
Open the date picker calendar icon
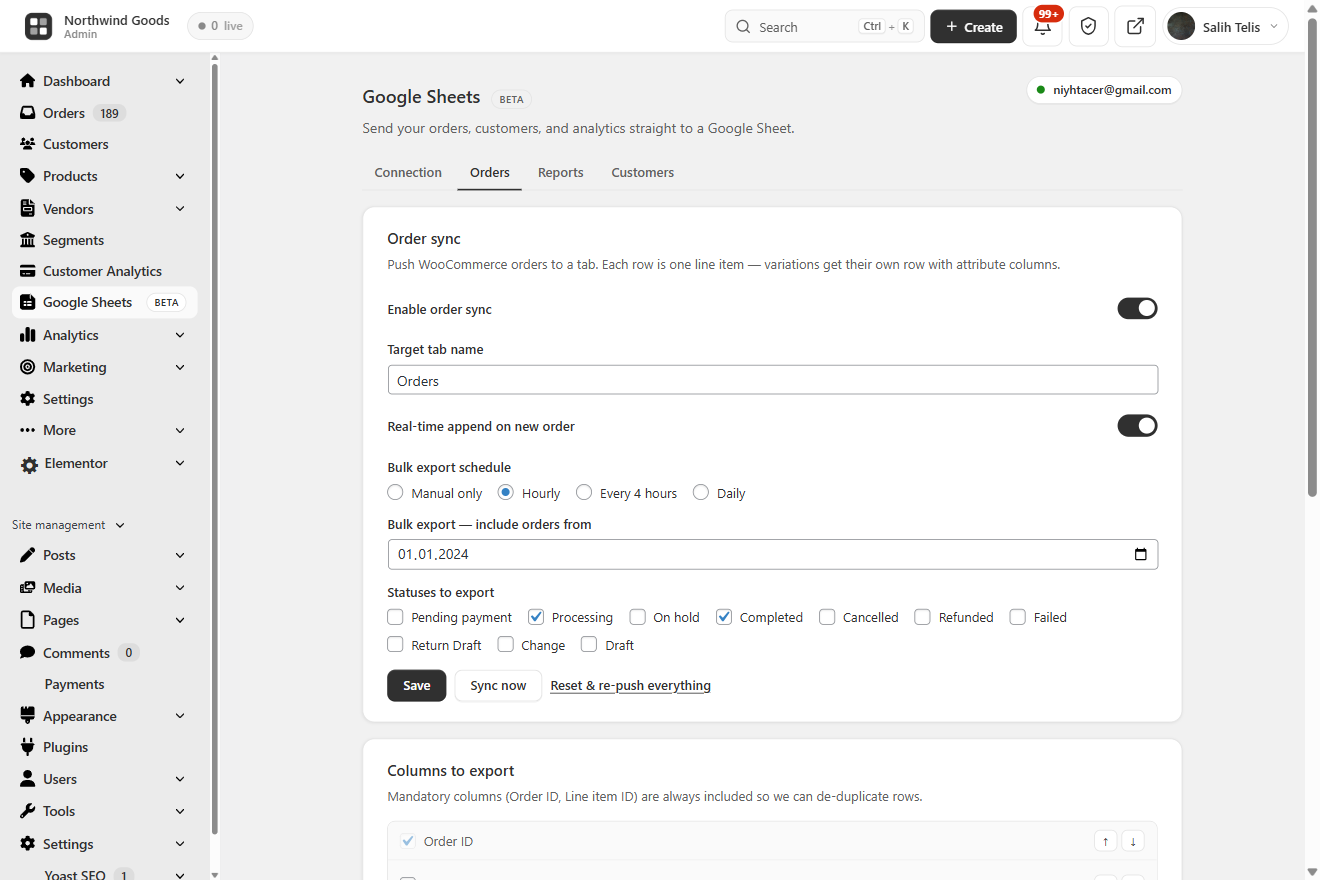point(1140,554)
